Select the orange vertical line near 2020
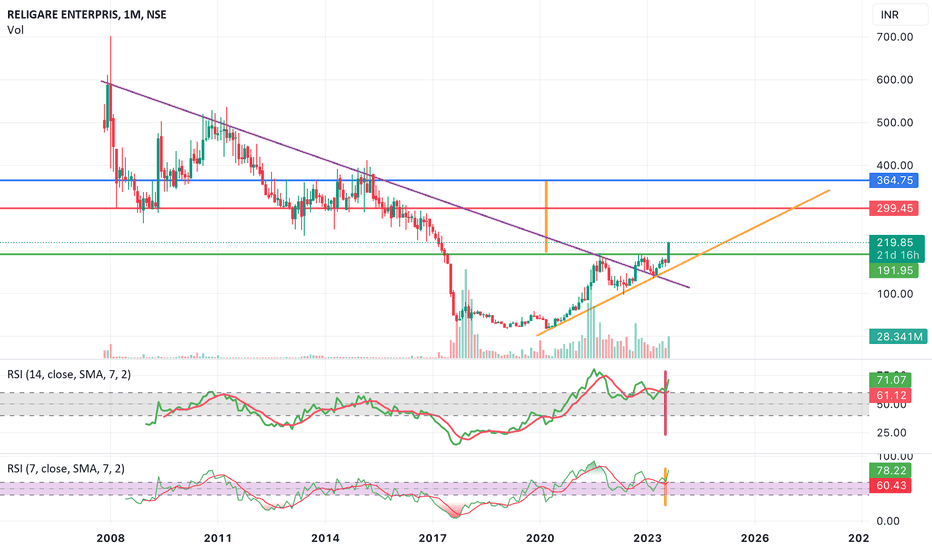 point(546,217)
